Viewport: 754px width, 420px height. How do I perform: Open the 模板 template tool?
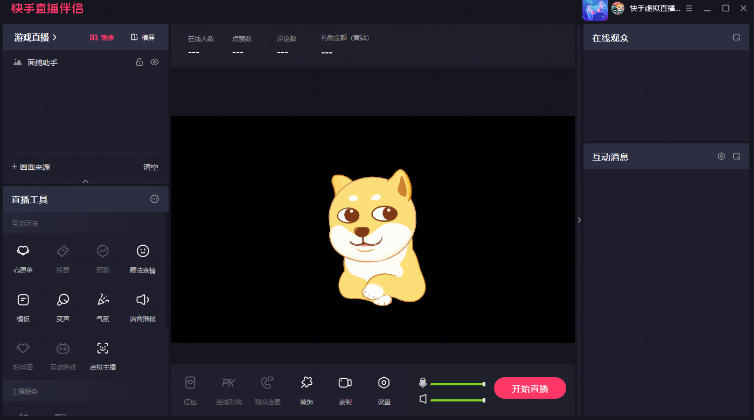(24, 303)
